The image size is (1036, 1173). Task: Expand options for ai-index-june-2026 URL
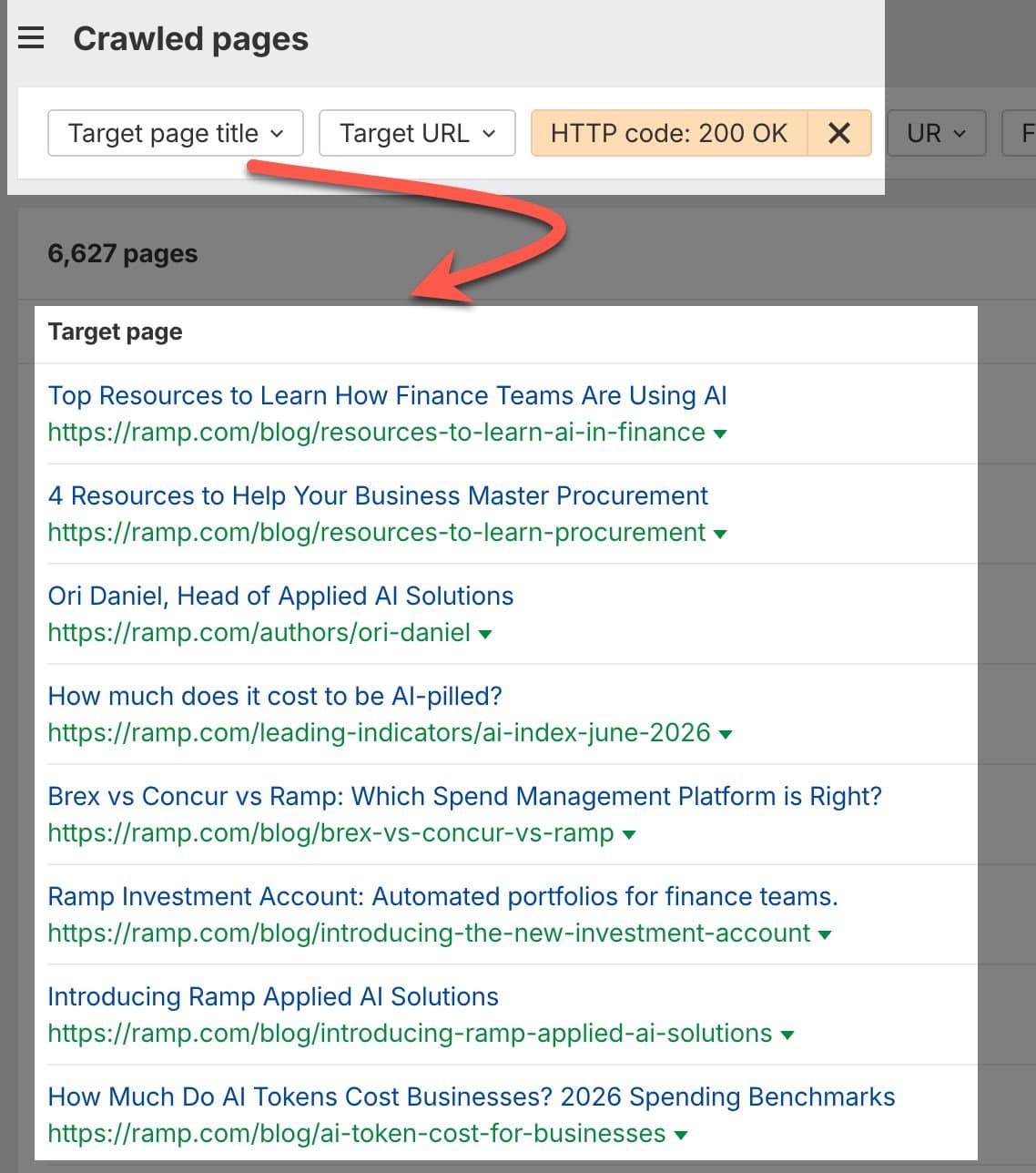point(726,734)
